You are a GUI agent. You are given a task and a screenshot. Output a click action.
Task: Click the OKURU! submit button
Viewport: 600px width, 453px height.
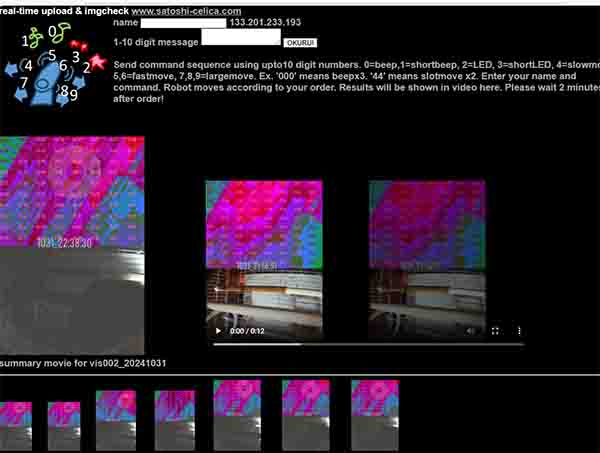coord(300,43)
